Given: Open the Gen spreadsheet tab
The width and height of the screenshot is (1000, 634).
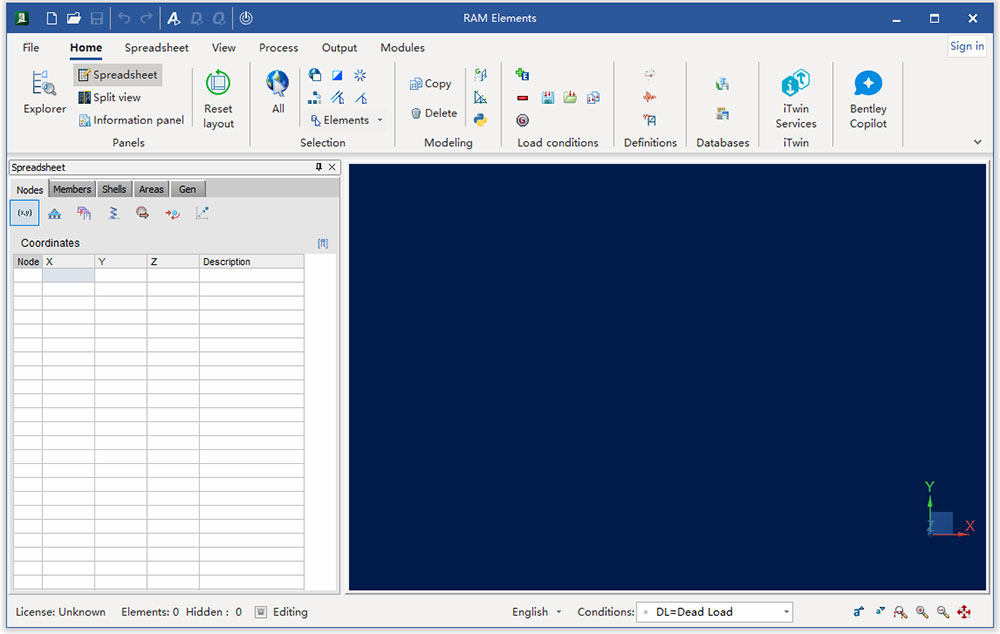Looking at the screenshot, I should pos(188,189).
